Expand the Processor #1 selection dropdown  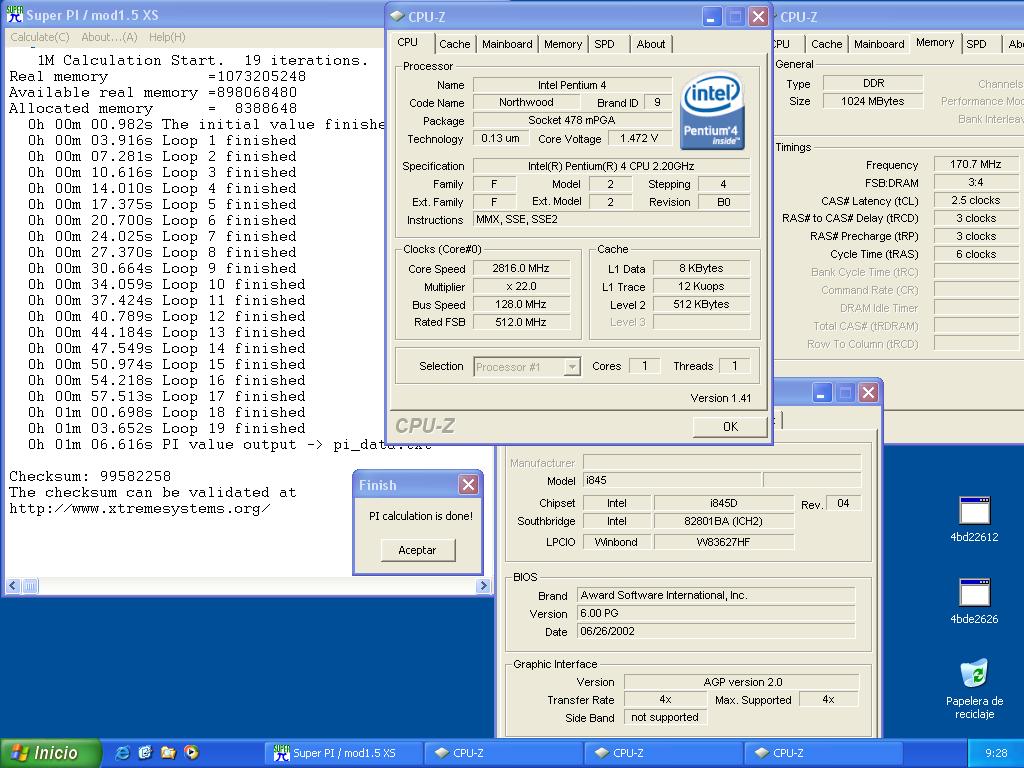572,367
